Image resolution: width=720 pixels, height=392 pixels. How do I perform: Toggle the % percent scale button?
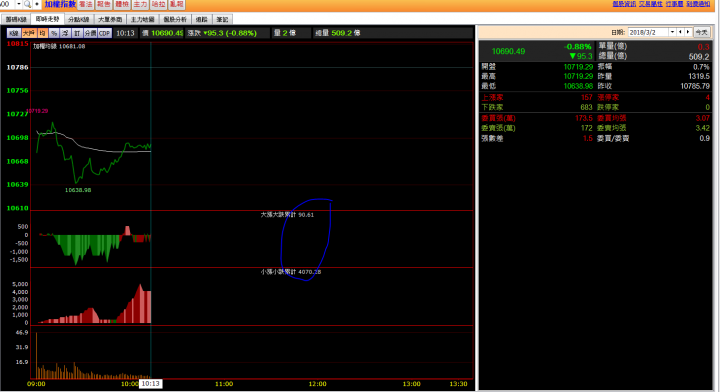(x=54, y=33)
